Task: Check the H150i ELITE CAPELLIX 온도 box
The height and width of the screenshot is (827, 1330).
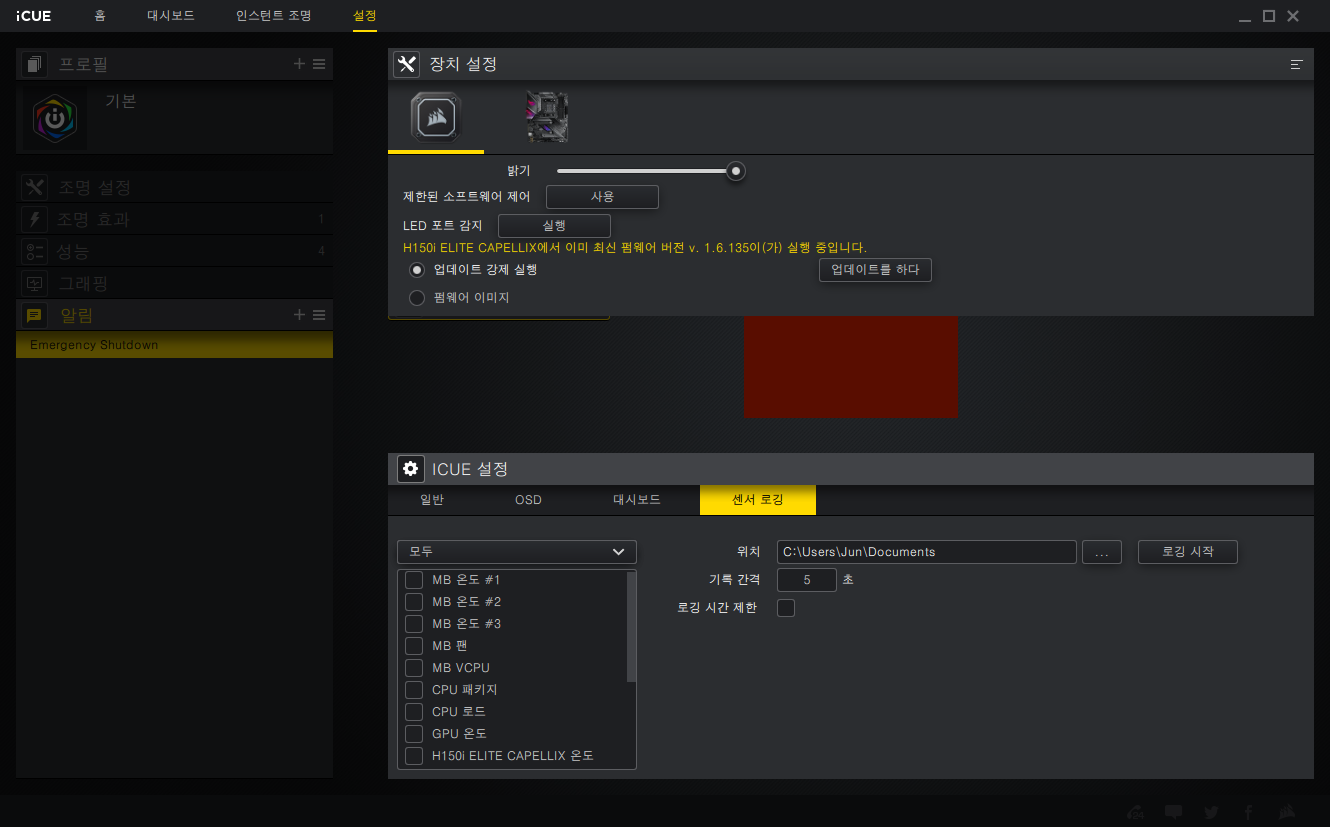Action: point(413,756)
